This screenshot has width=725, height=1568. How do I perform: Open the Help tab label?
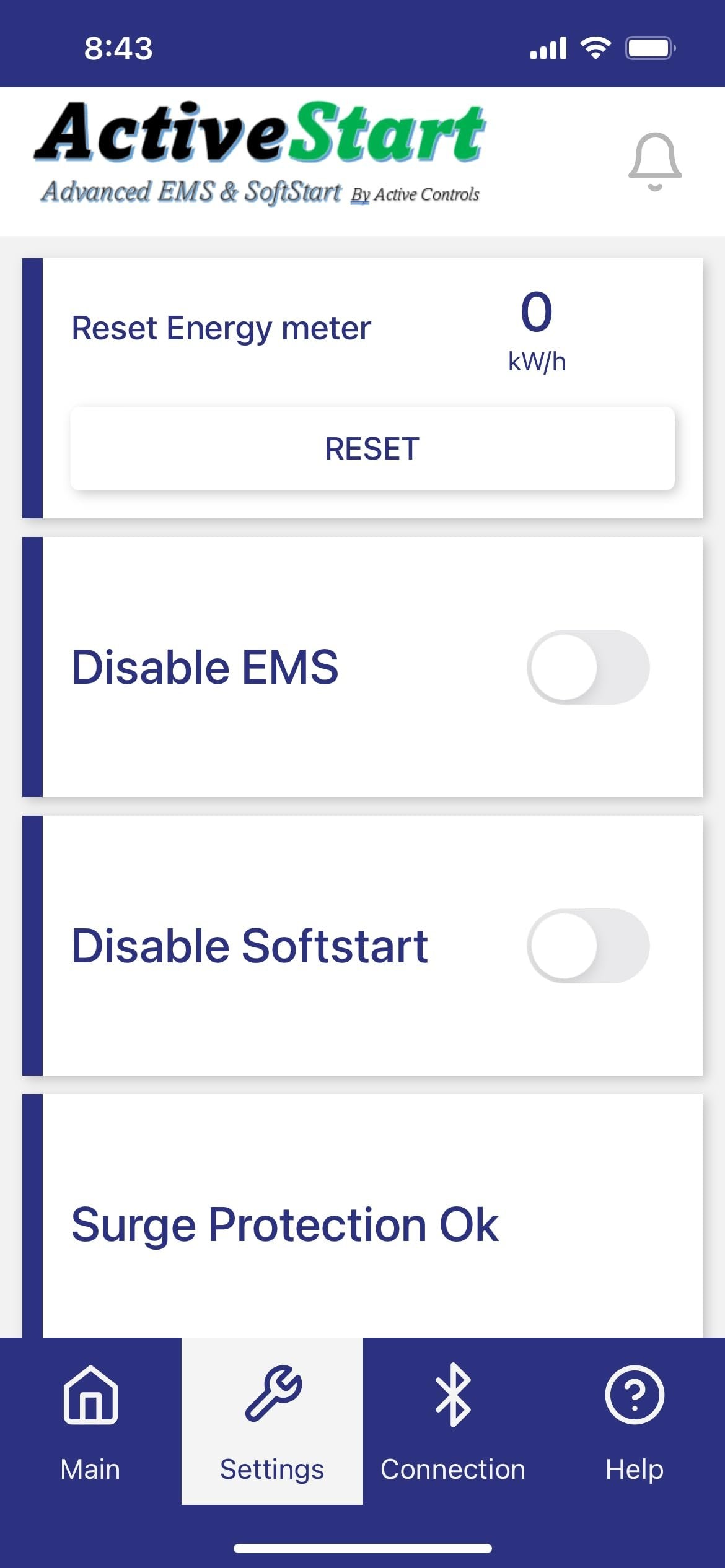pos(635,1469)
